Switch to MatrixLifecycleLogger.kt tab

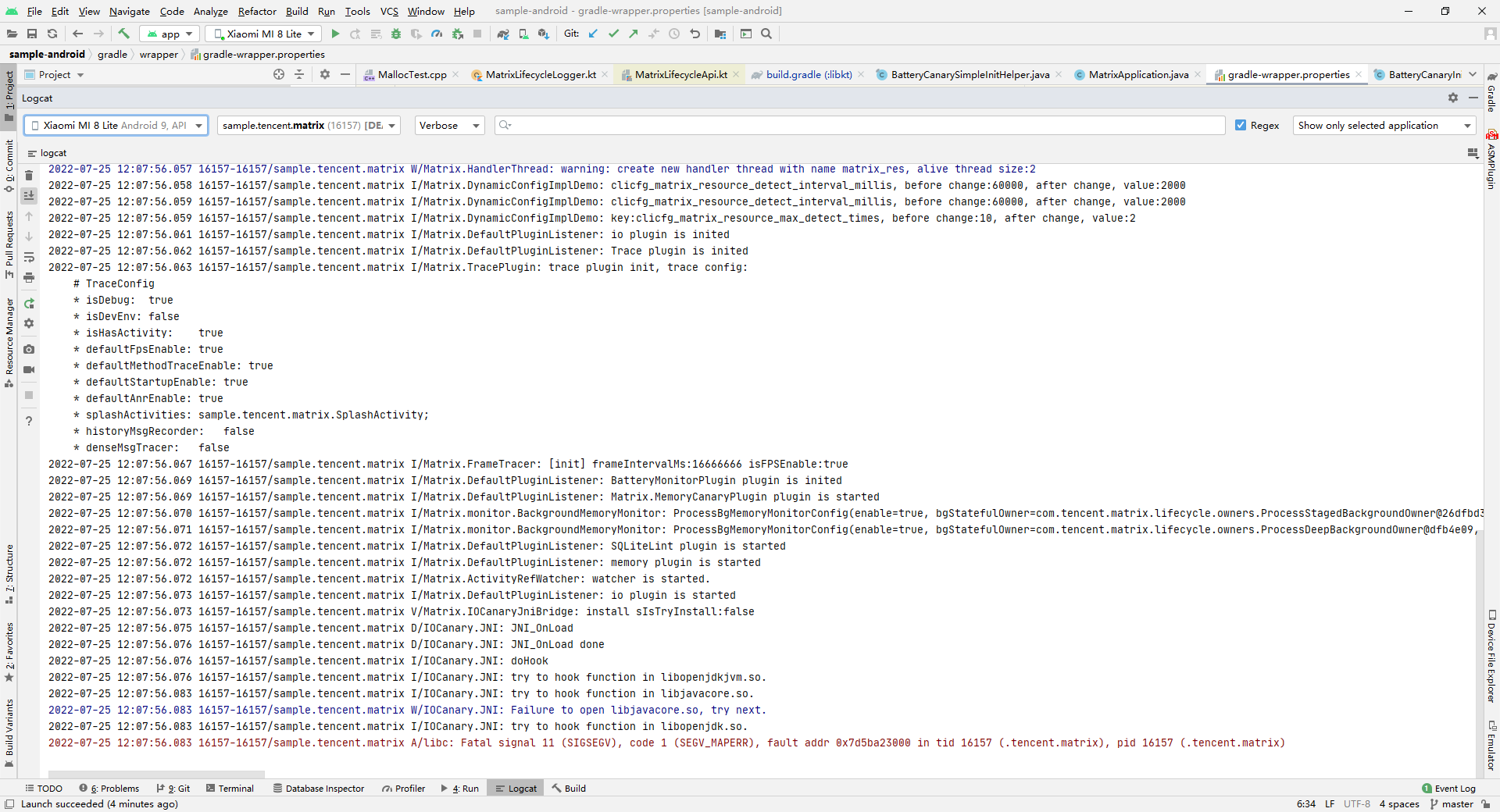[x=541, y=74]
